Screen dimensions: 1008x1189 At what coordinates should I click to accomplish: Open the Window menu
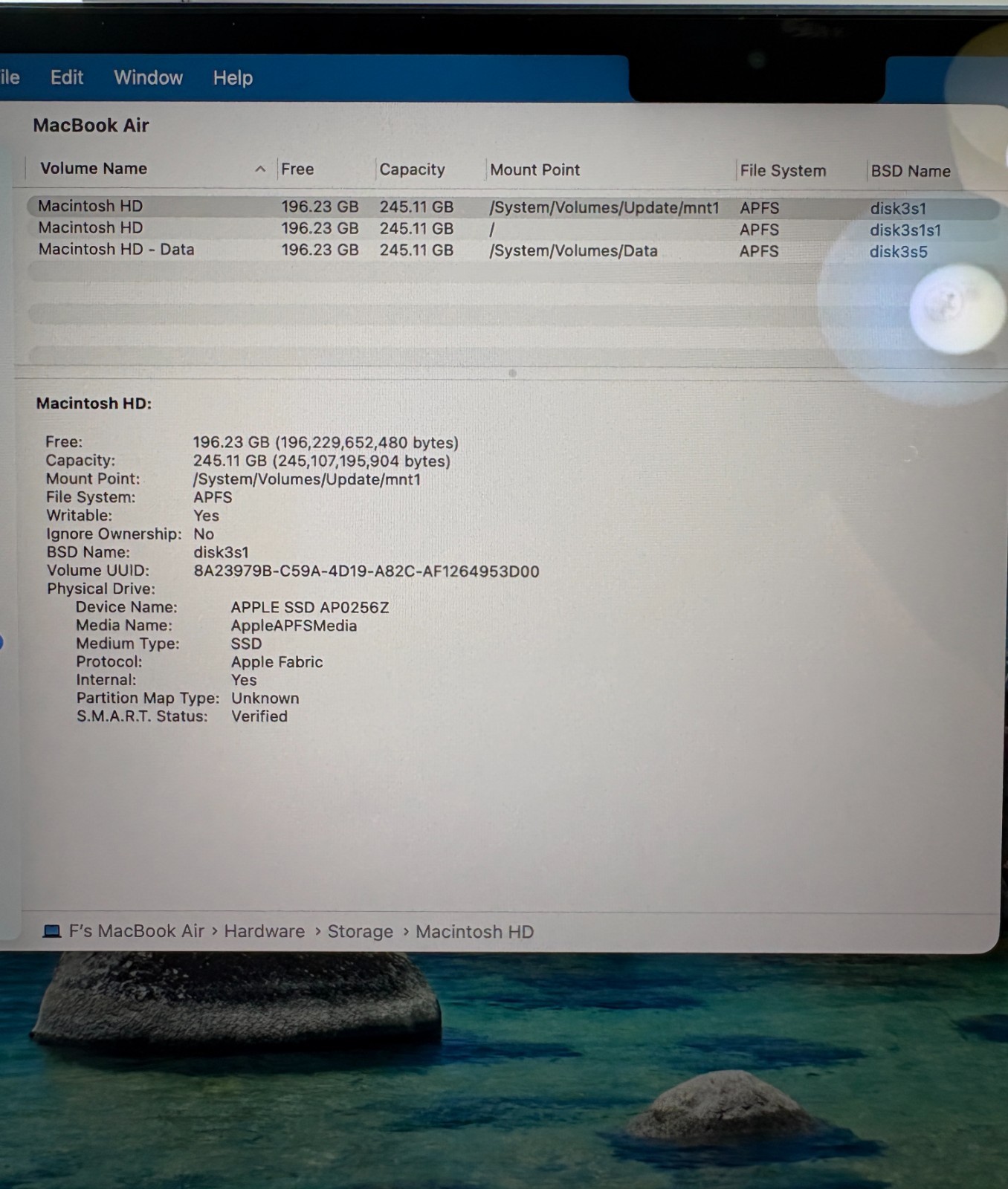[148, 77]
